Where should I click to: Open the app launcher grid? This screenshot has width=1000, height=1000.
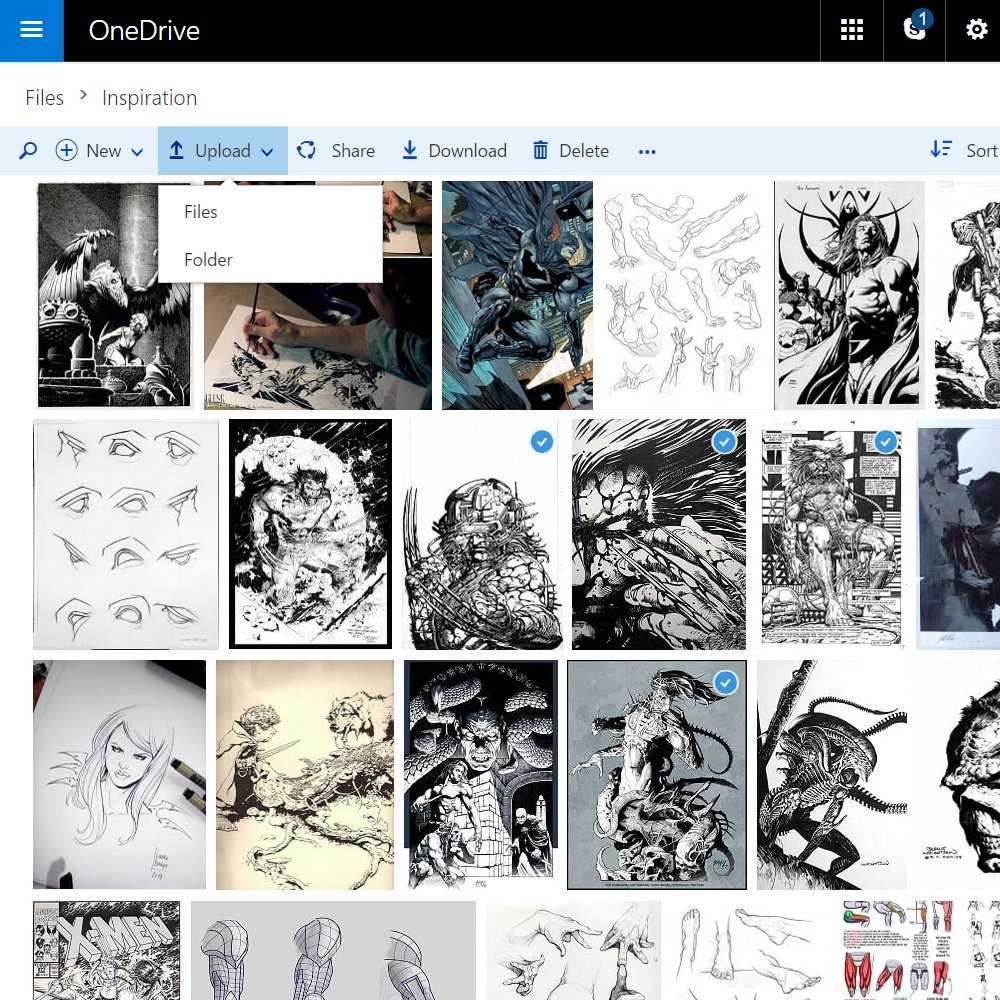coord(851,30)
